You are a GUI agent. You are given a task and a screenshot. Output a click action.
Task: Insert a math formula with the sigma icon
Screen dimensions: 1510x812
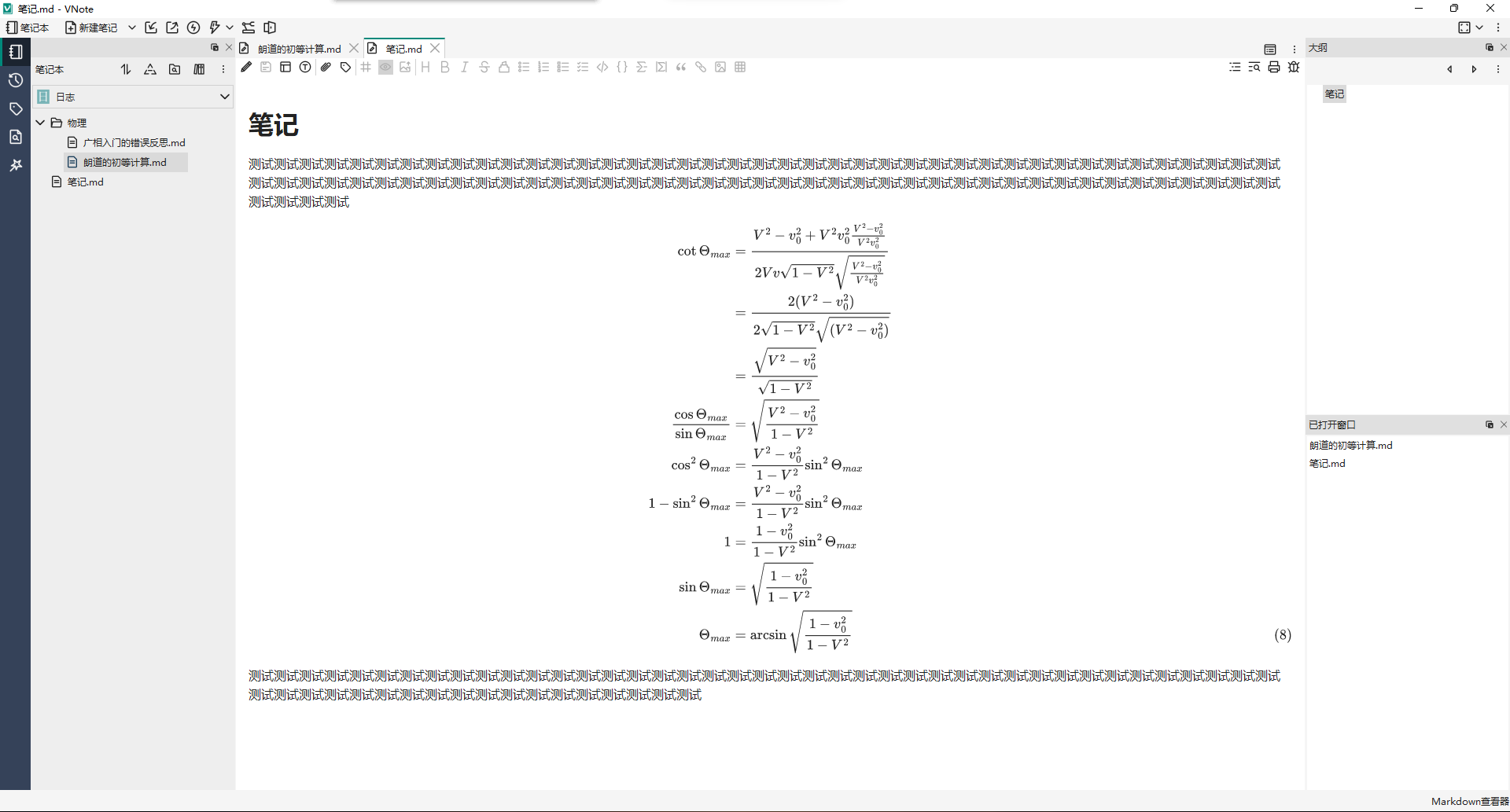coord(642,68)
